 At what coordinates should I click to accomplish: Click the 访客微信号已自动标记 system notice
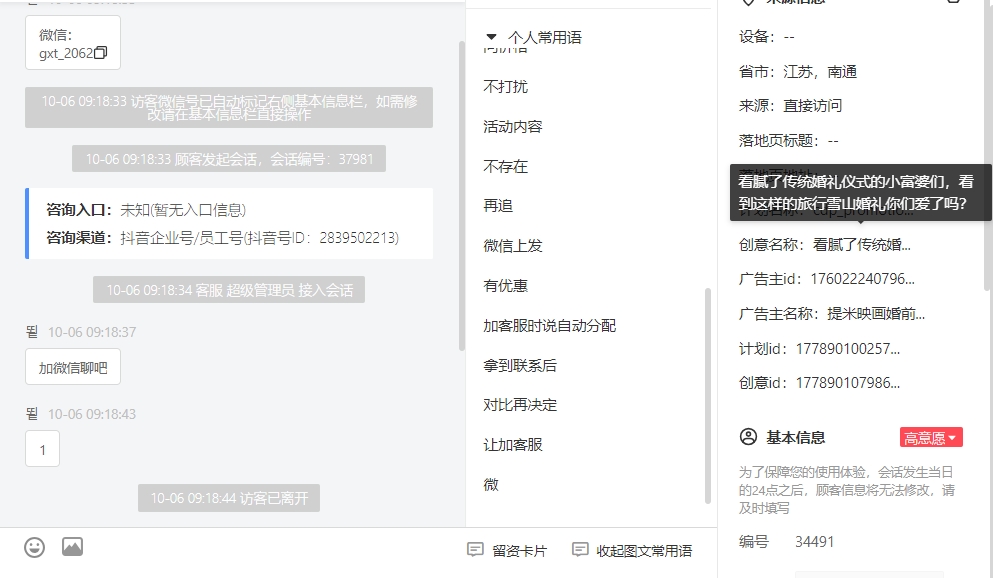pyautogui.click(x=229, y=108)
